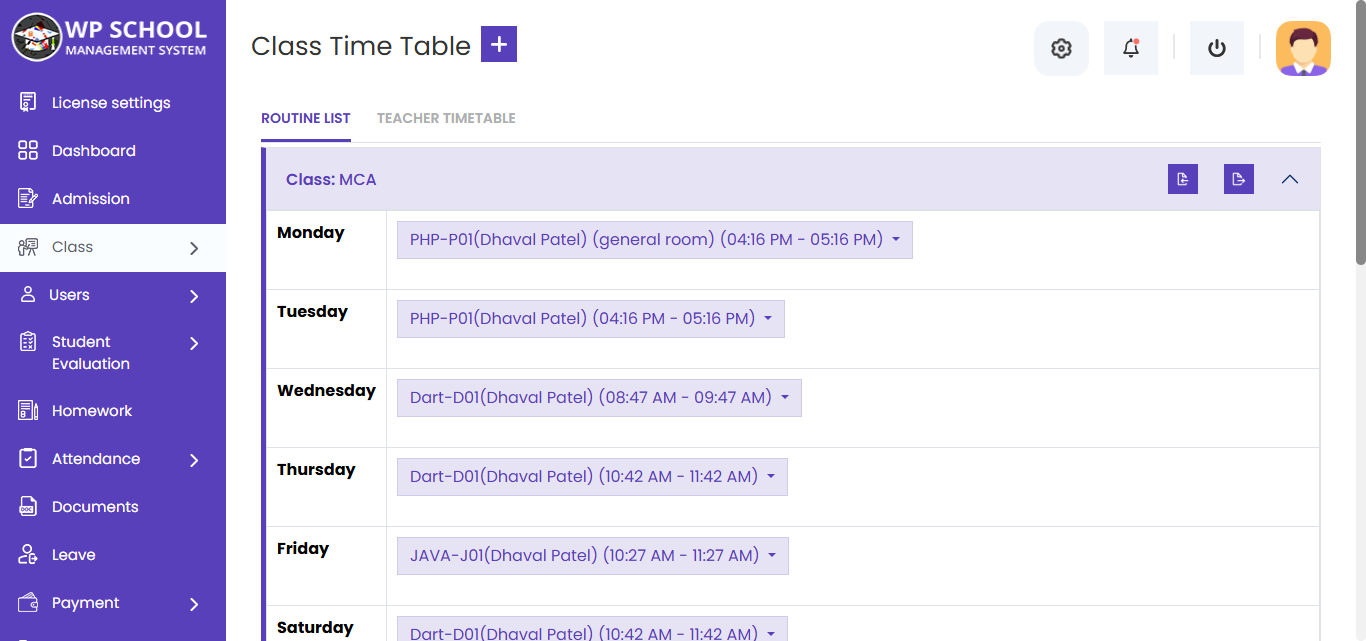The width and height of the screenshot is (1366, 641).
Task: Open Friday JAVA-J01 routine dropdown
Action: click(x=593, y=556)
